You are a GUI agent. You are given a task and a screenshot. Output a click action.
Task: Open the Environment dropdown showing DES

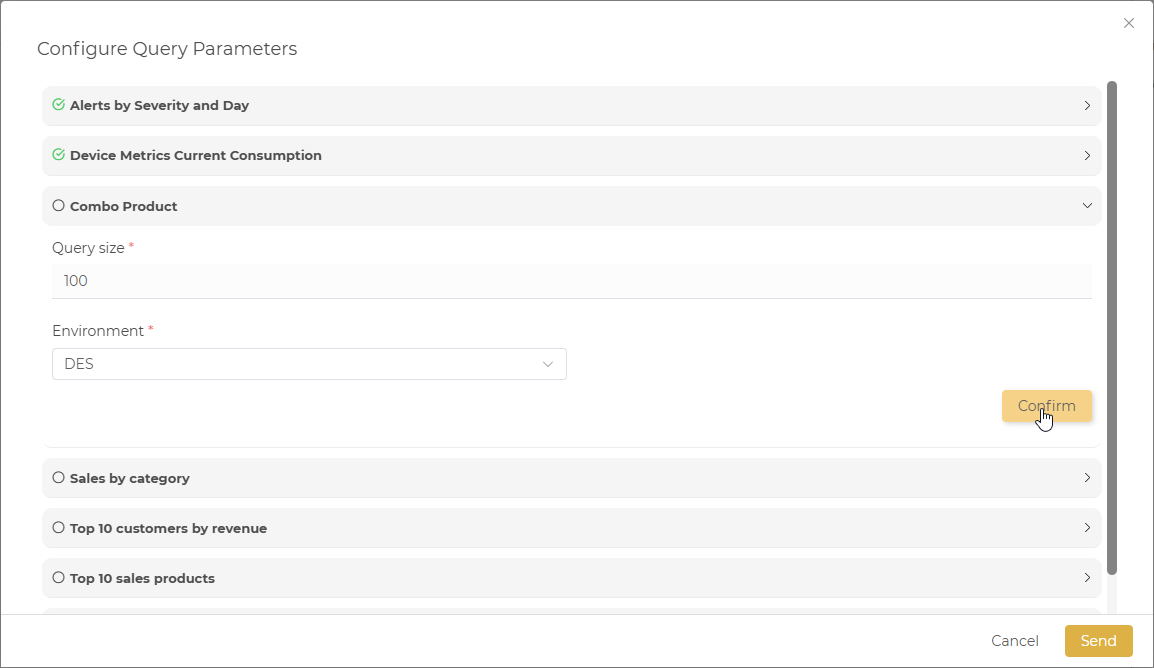tap(309, 364)
